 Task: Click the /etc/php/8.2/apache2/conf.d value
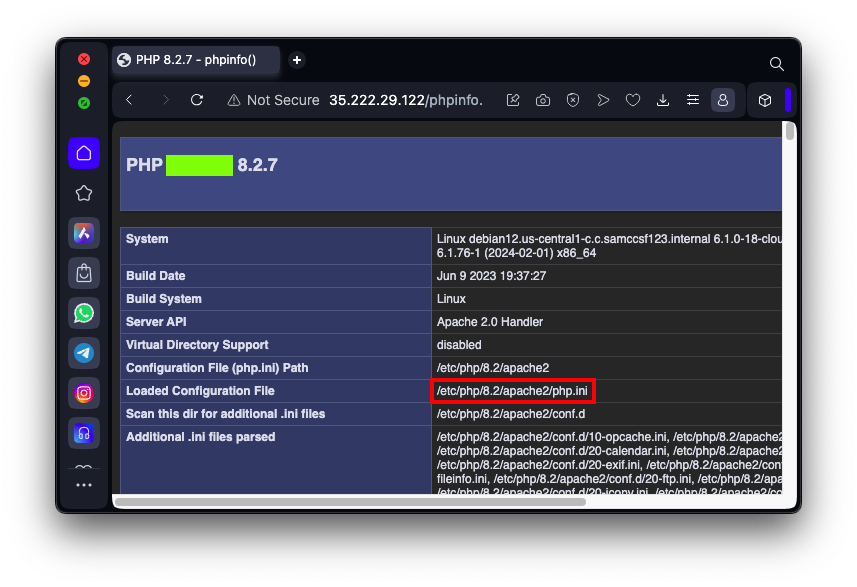tap(510, 414)
